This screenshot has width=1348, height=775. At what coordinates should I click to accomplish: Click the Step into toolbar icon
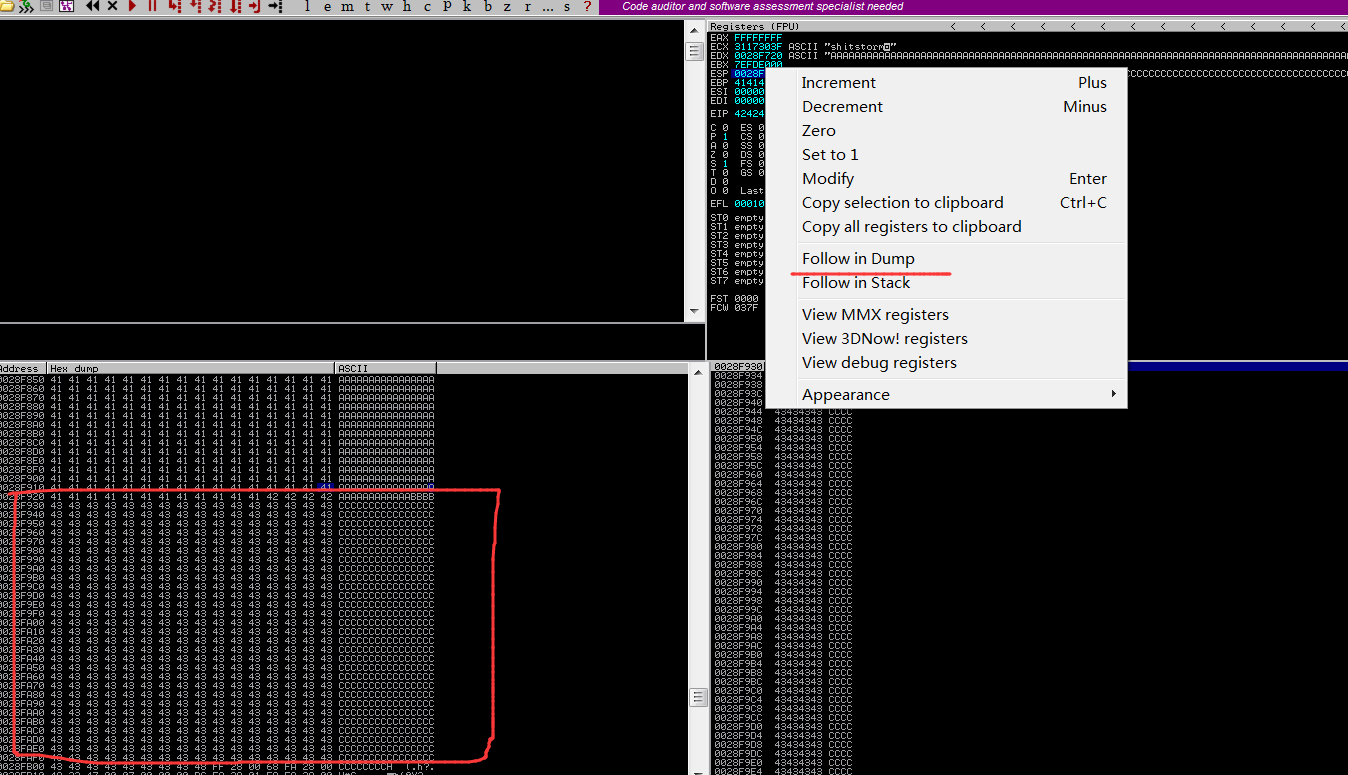175,6
